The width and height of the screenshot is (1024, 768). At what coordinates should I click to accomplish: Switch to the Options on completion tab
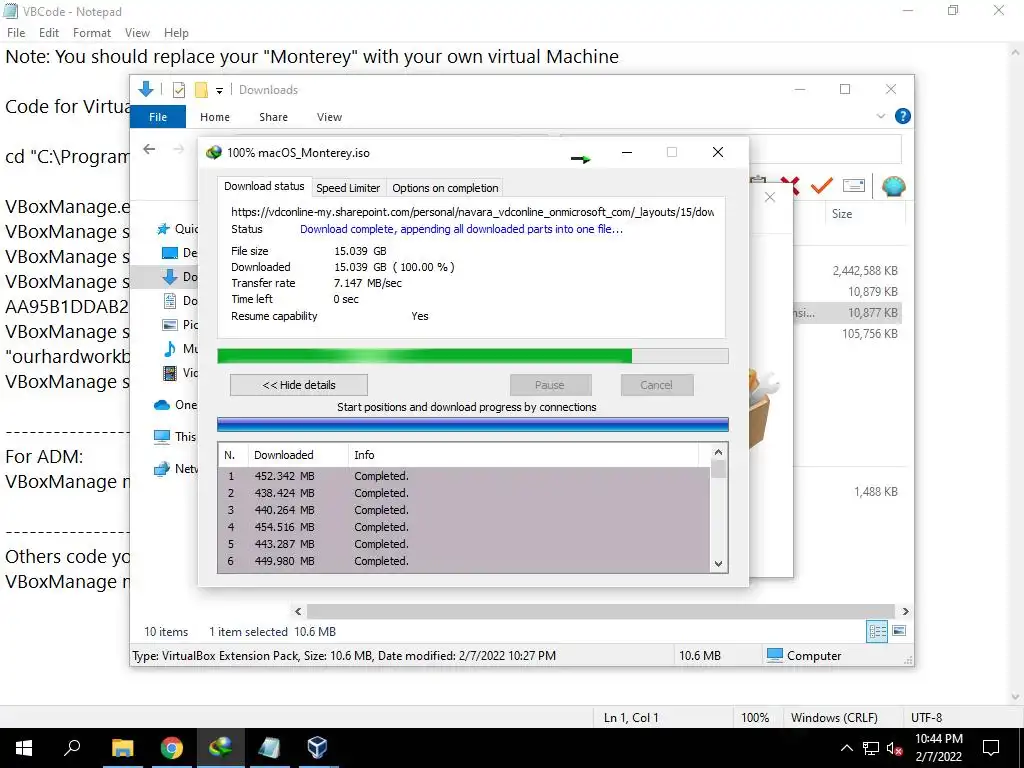(445, 188)
